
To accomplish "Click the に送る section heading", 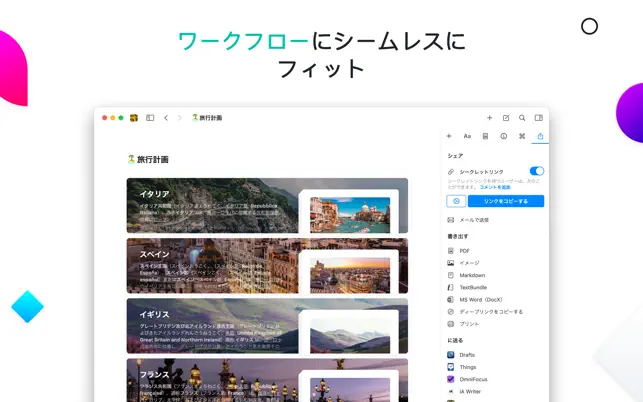I will 455,340.
